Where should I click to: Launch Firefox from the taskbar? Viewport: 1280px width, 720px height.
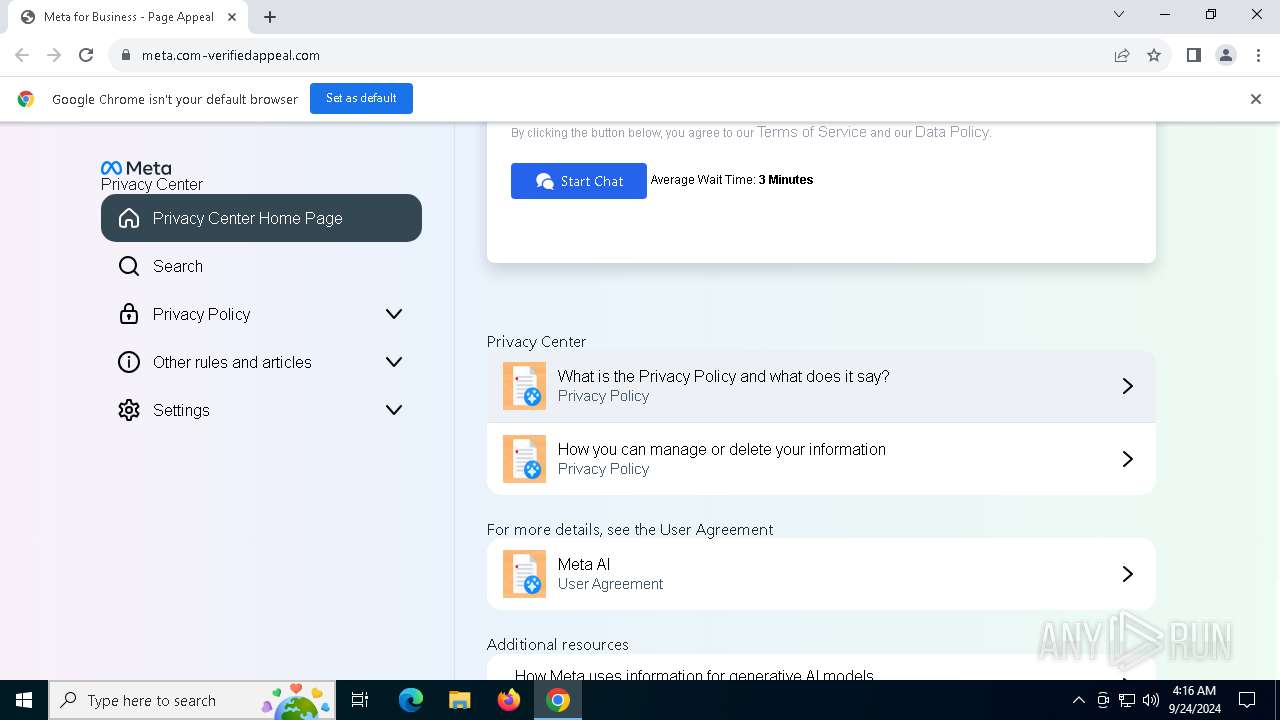point(509,700)
